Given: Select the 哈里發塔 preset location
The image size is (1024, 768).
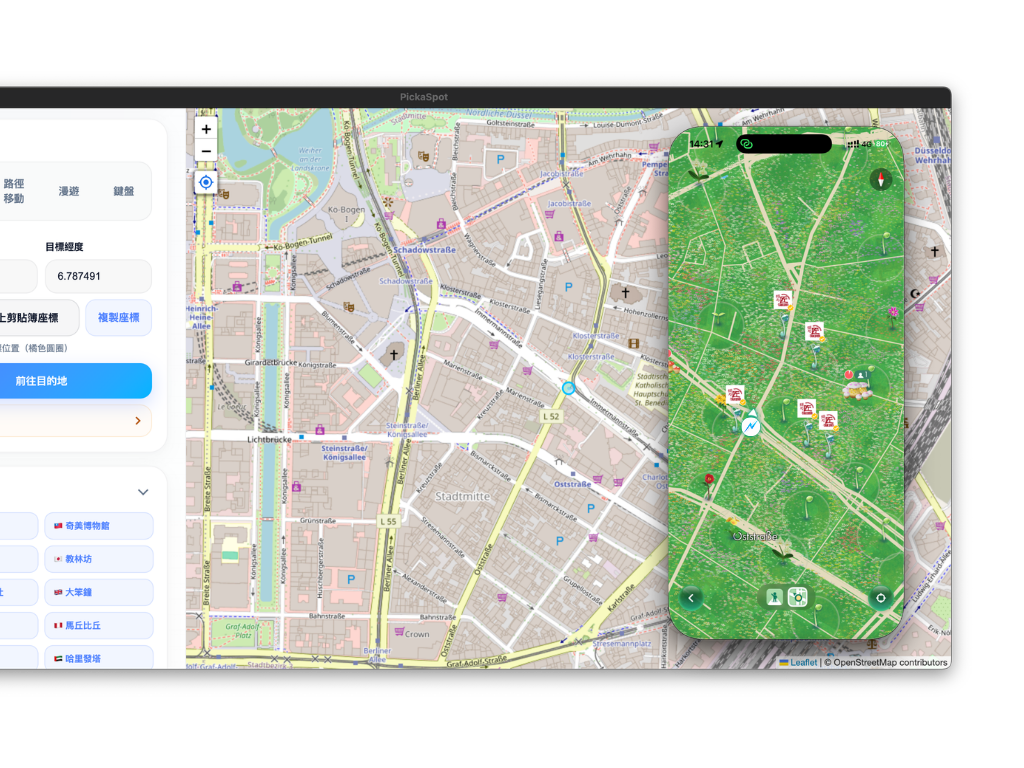Looking at the screenshot, I should click(x=99, y=658).
